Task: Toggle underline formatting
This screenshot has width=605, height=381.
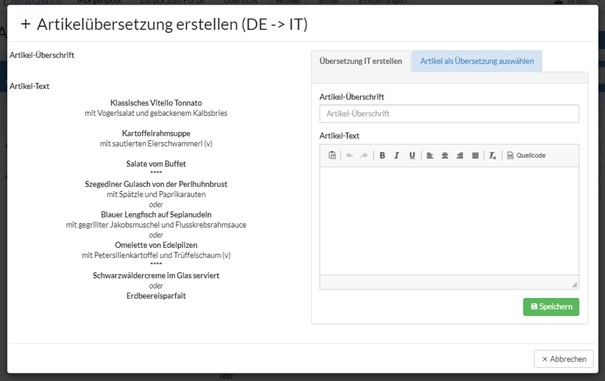Action: click(x=412, y=155)
